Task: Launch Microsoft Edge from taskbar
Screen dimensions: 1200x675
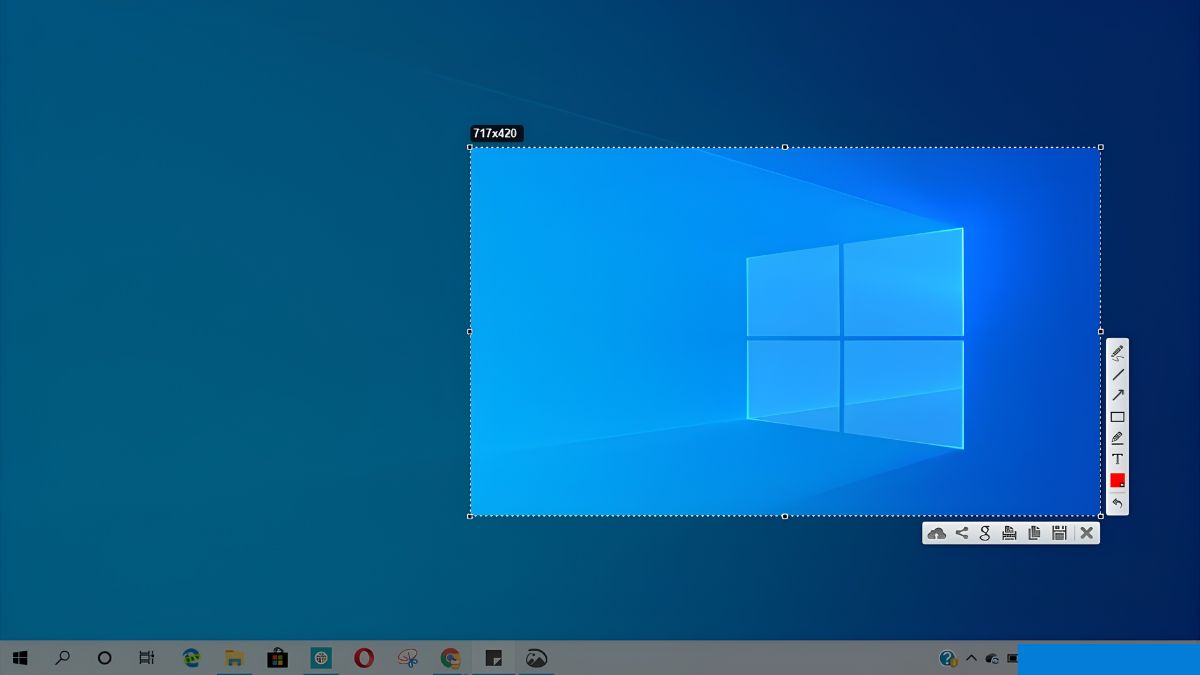Action: pos(191,658)
